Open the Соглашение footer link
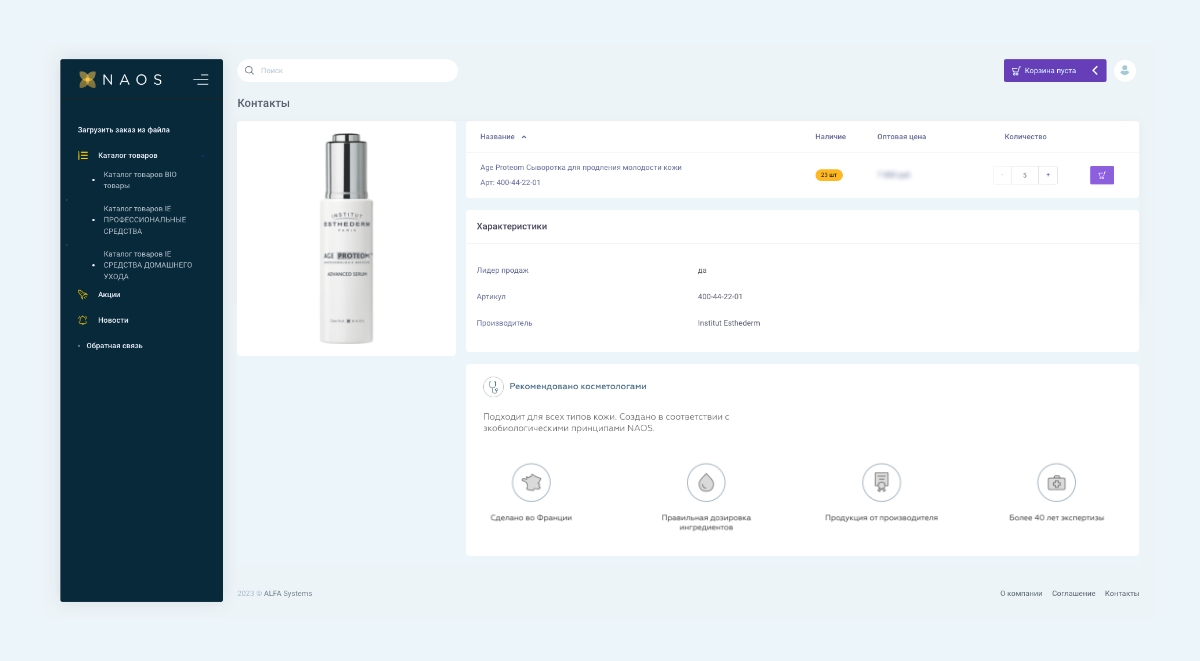 (1074, 594)
